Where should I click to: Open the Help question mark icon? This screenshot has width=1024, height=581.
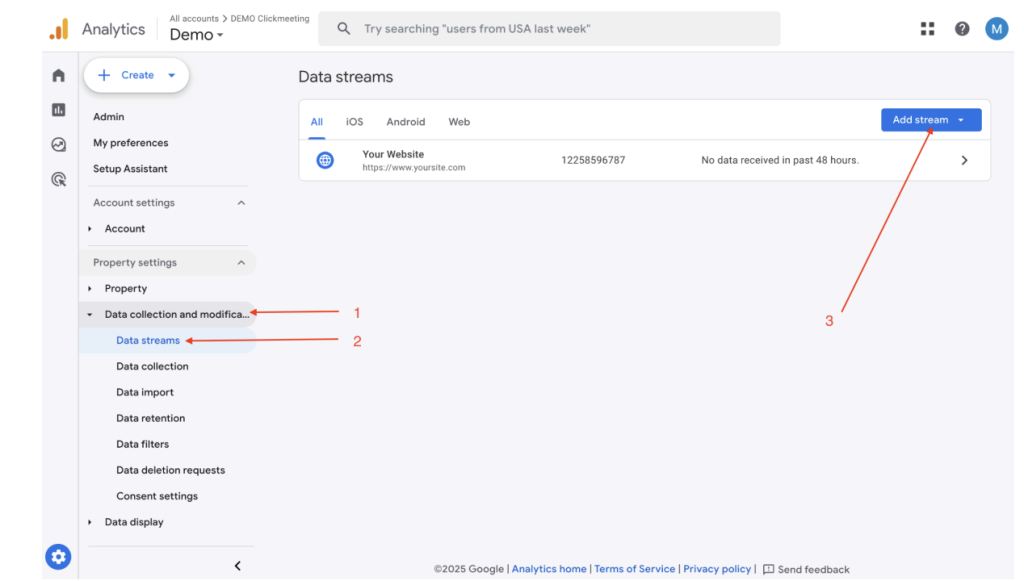(962, 29)
